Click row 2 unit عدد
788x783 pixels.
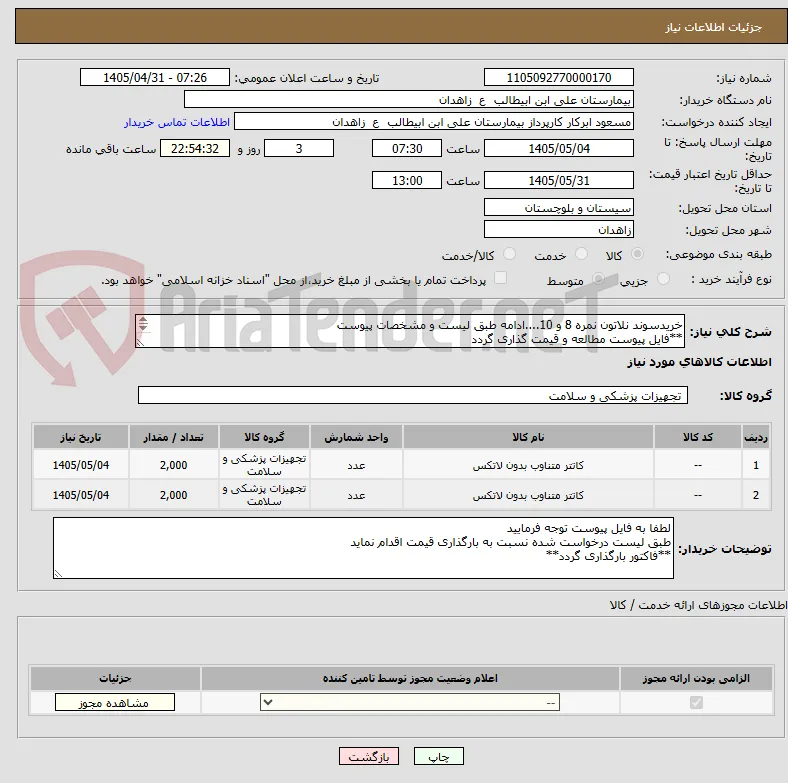pos(356,496)
